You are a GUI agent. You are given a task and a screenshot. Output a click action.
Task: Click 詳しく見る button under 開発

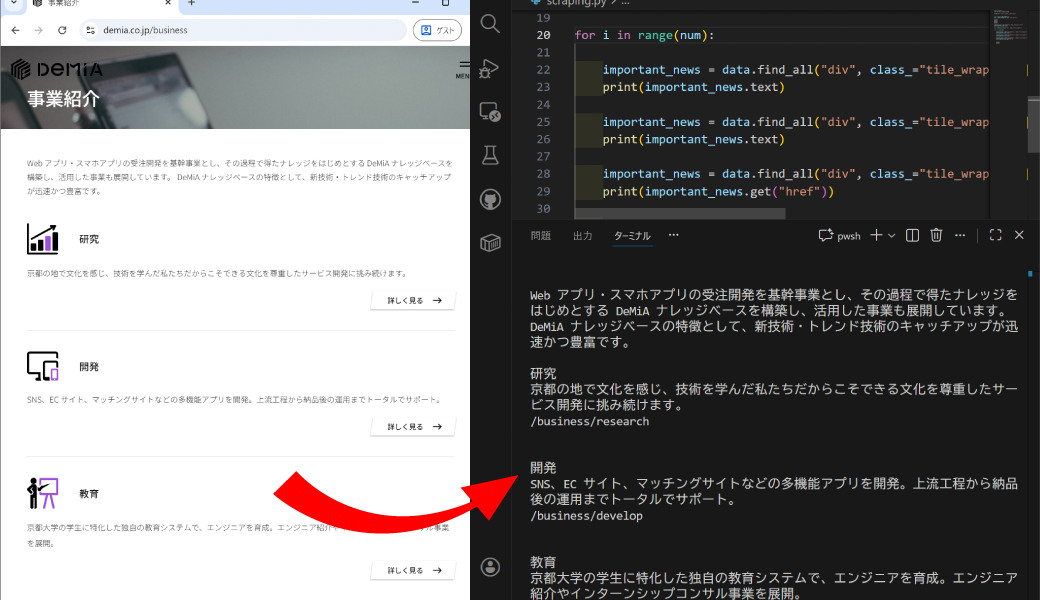[x=412, y=427]
